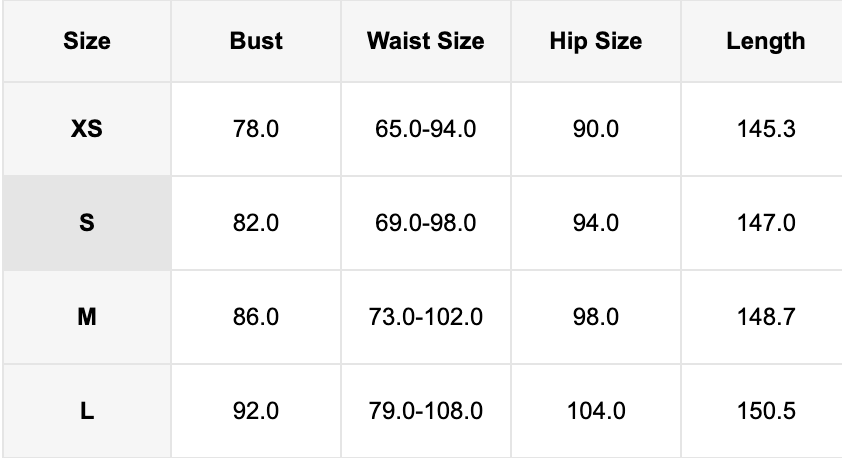Click the highlighted S size cell

coord(86,223)
